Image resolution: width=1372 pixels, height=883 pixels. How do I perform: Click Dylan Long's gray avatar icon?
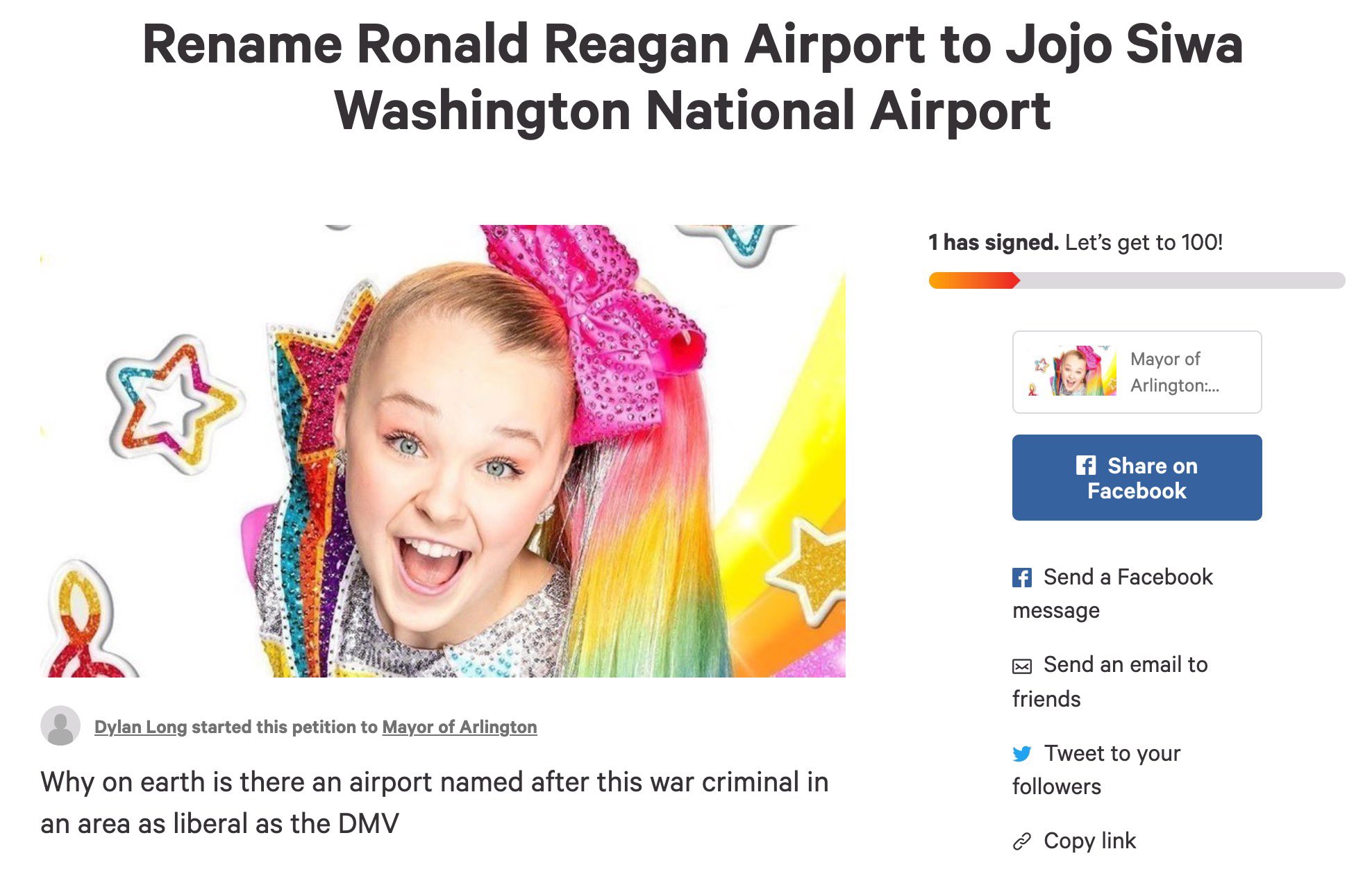click(x=60, y=726)
